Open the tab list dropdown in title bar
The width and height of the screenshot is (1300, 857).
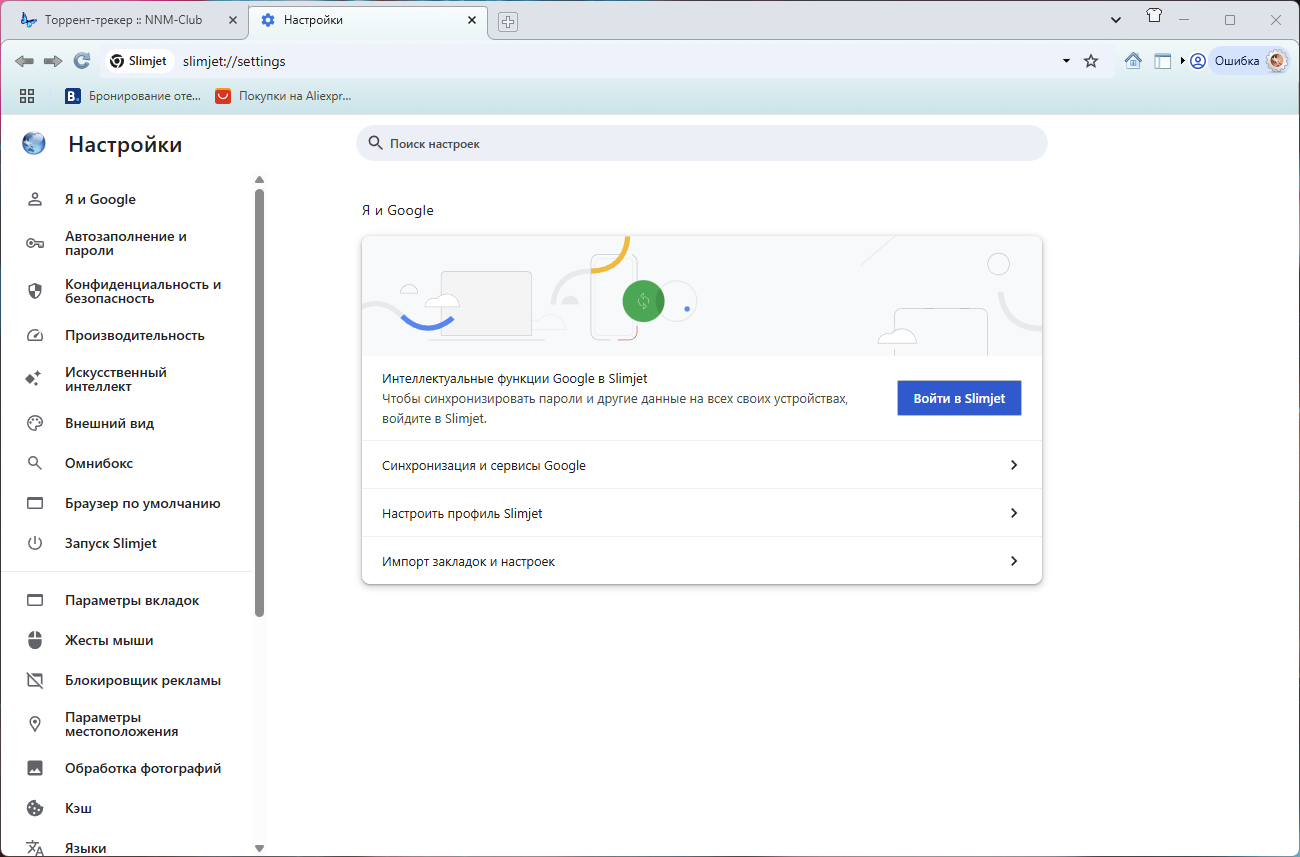pos(1117,20)
